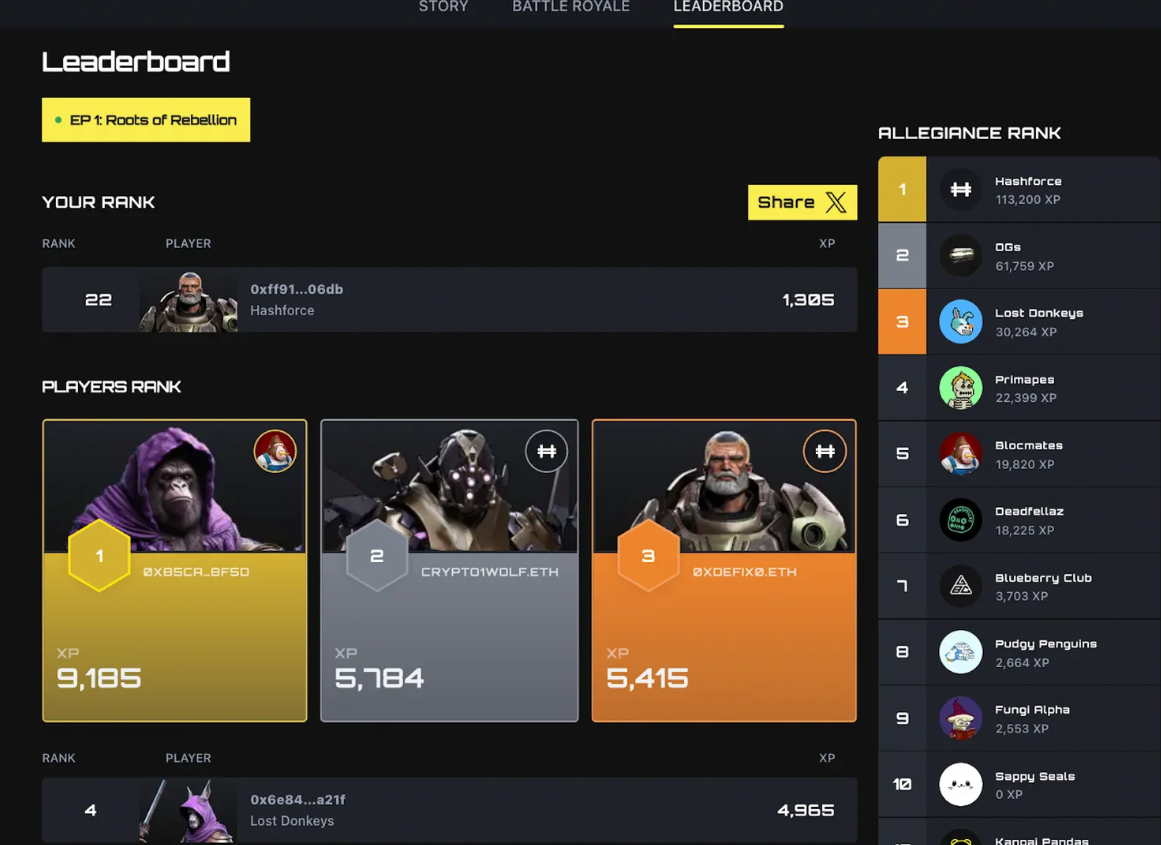The width and height of the screenshot is (1161, 845).
Task: Click the Blueberry Club triangle icon
Action: tap(960, 586)
